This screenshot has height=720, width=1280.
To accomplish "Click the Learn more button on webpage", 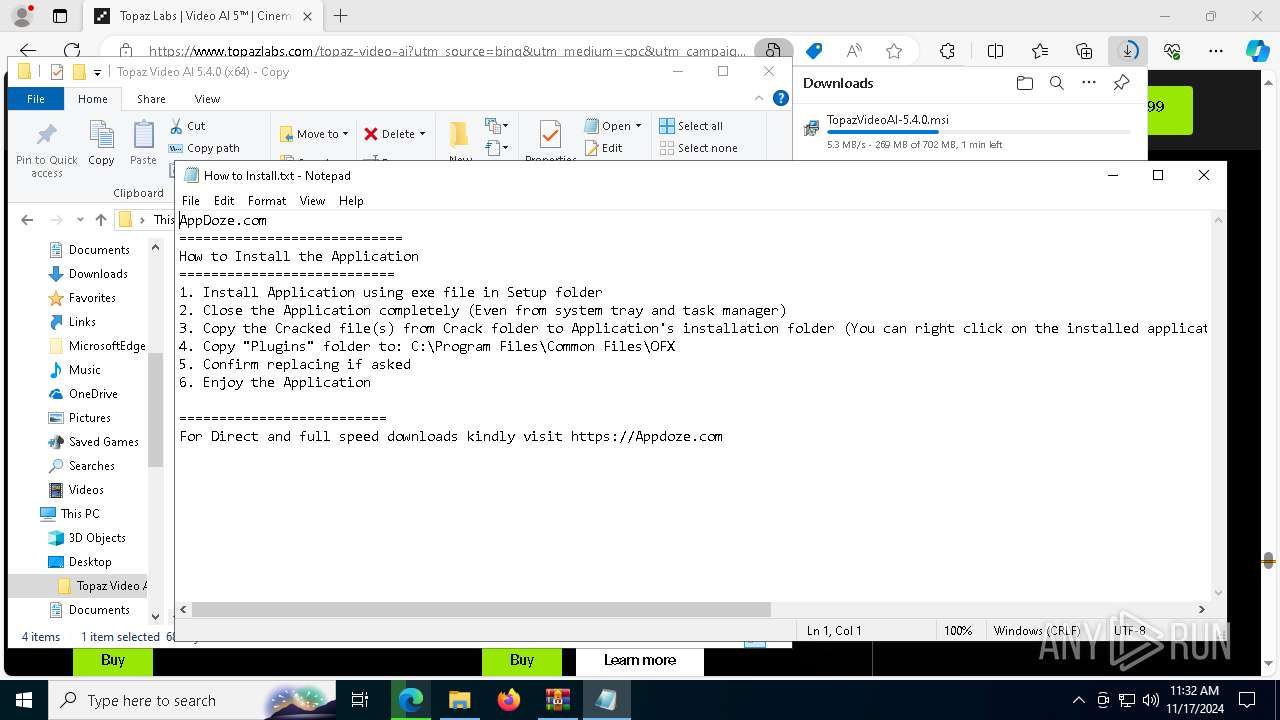I will click(x=640, y=660).
